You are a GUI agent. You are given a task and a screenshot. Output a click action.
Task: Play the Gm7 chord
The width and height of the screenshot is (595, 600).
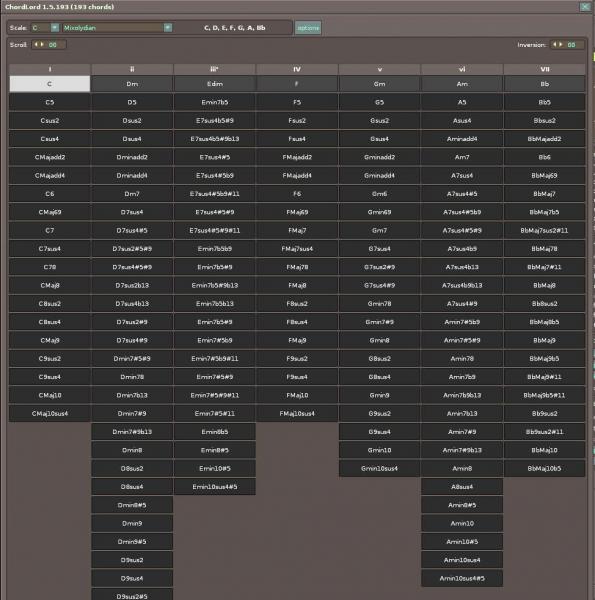pos(380,230)
